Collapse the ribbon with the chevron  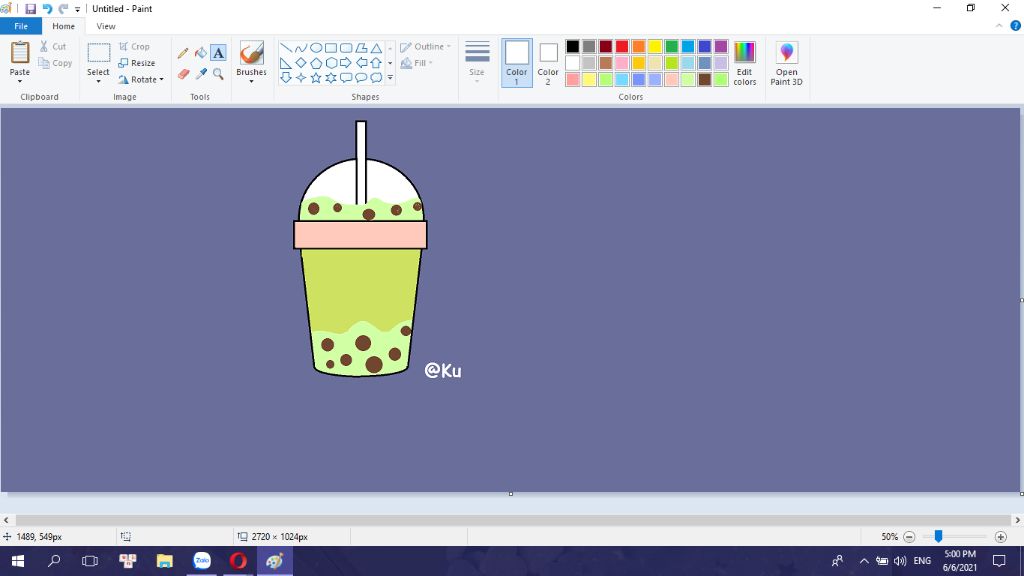point(999,26)
